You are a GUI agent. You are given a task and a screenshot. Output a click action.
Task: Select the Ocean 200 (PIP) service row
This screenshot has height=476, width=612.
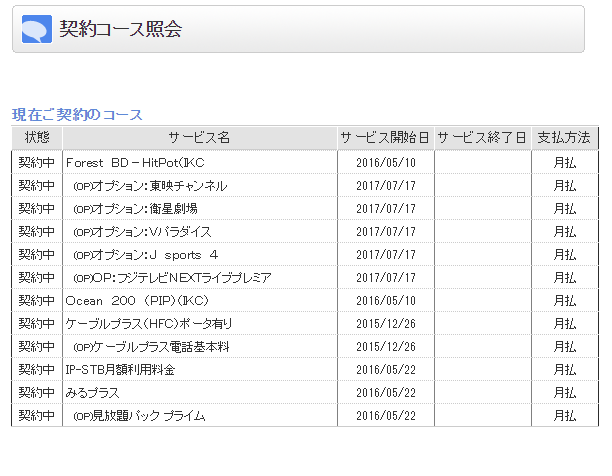coord(137,300)
